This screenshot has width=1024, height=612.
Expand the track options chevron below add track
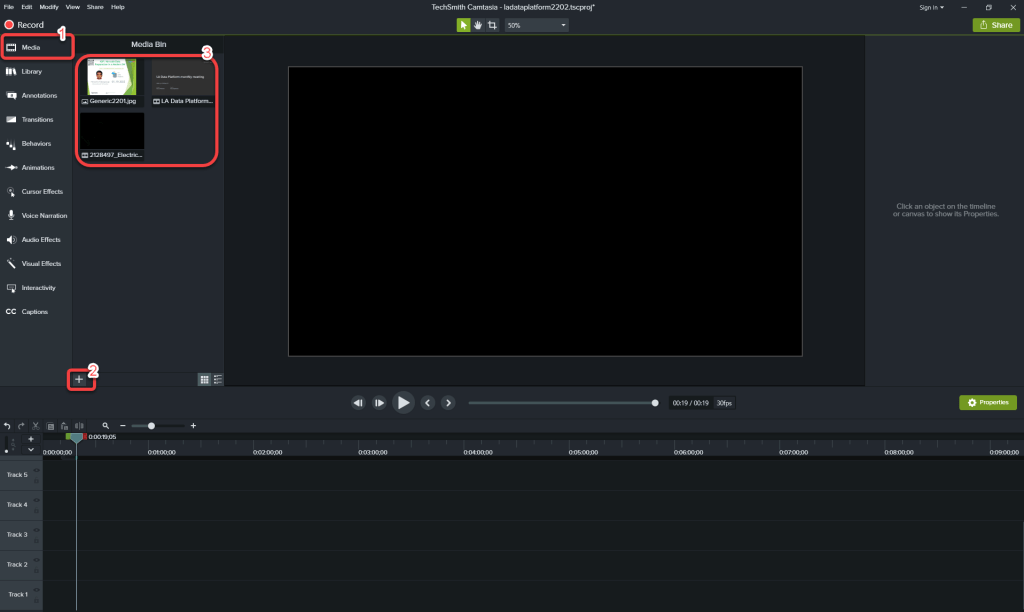point(31,450)
